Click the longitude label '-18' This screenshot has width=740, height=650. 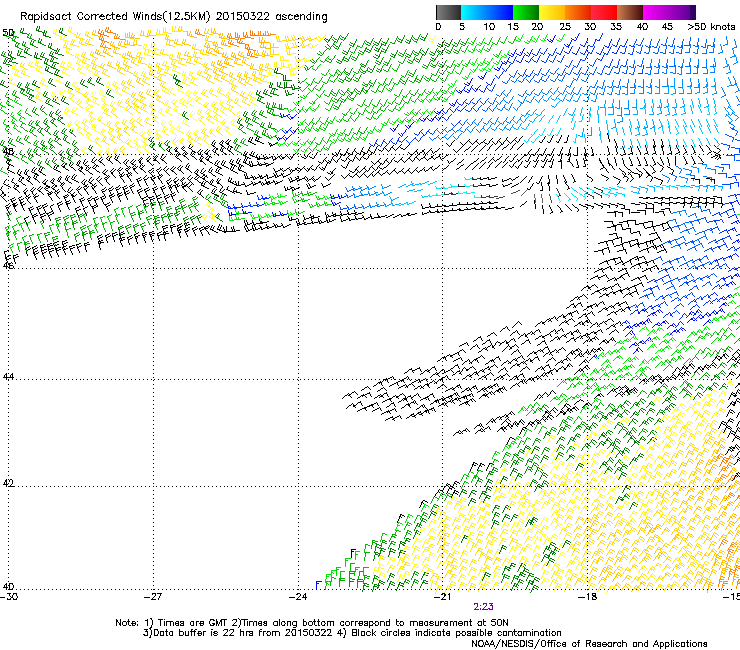[x=588, y=597]
